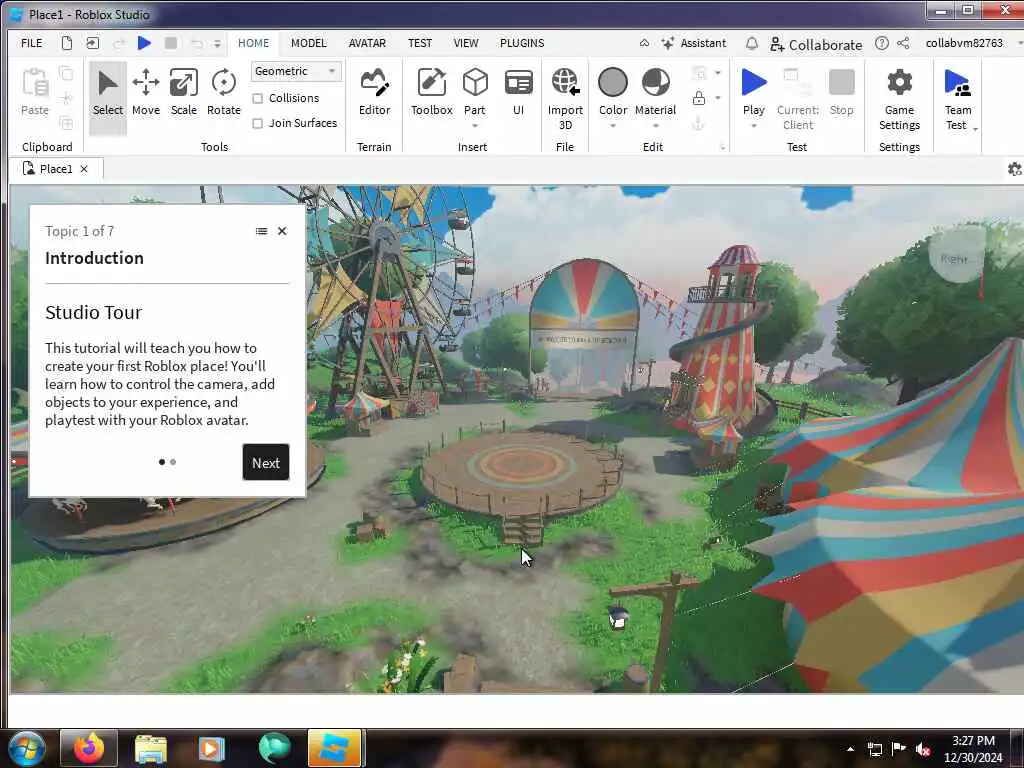Open Game Settings
The height and width of the screenshot is (768, 1024).
click(x=899, y=98)
